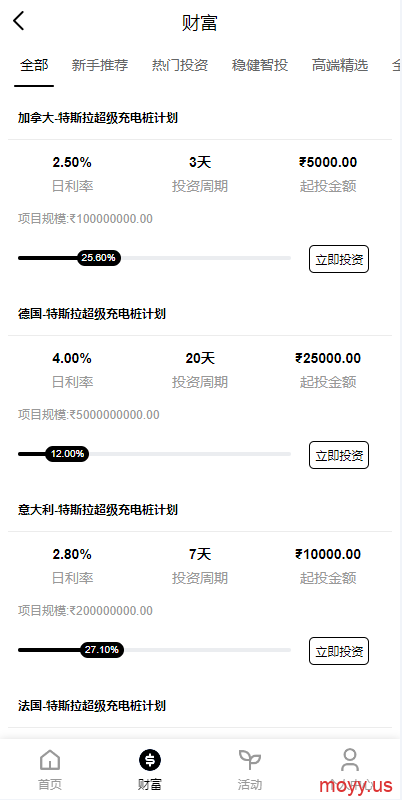Image resolution: width=402 pixels, height=800 pixels.
Task: Select the 全部 tab
Action: (34, 65)
